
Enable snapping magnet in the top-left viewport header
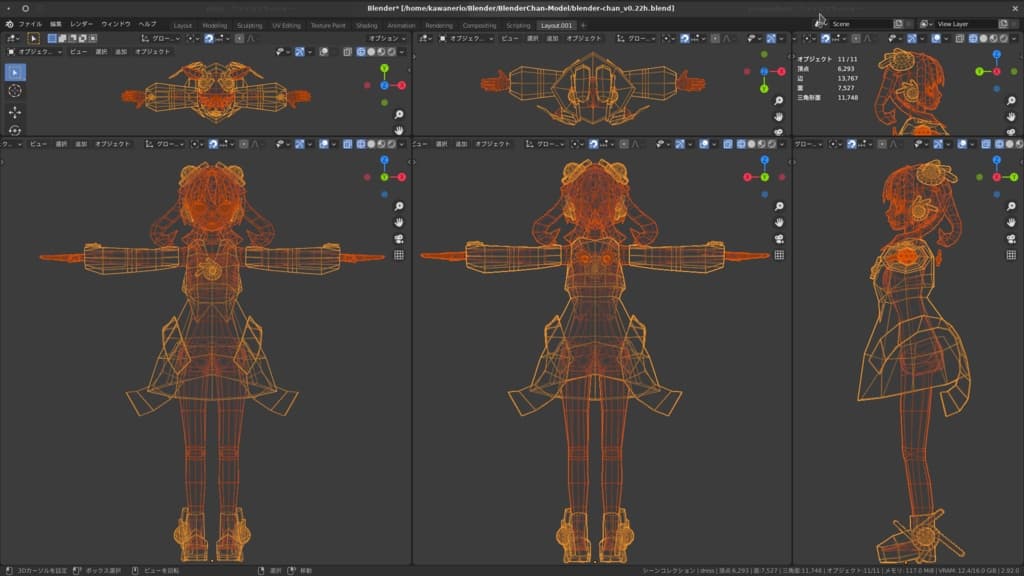(210, 38)
